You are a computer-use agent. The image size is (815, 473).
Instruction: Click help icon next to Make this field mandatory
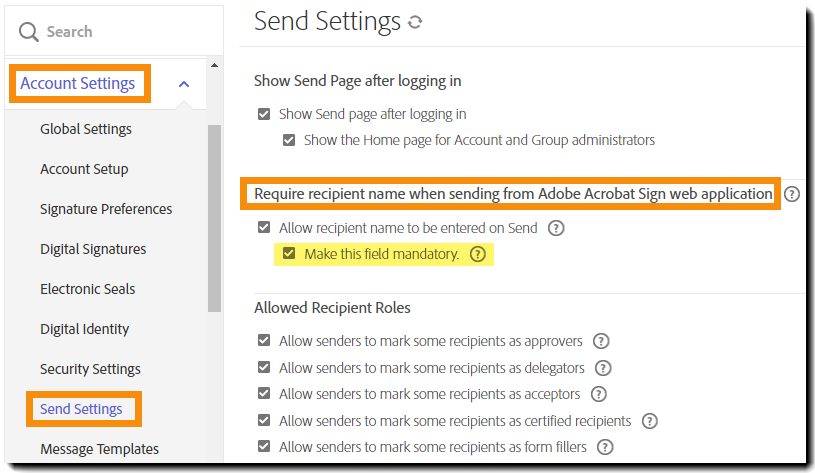point(477,254)
